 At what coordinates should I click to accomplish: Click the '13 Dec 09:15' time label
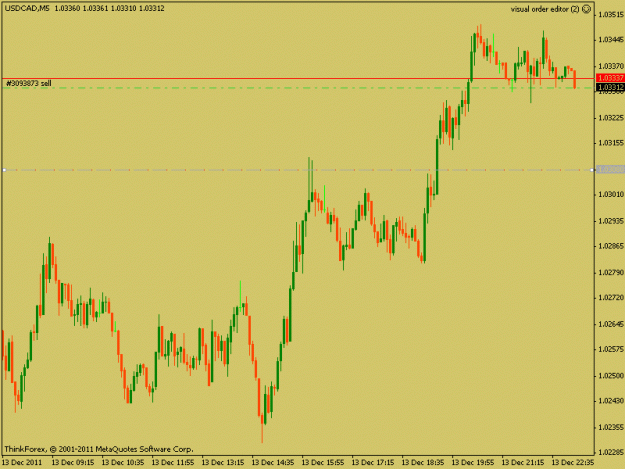73,462
